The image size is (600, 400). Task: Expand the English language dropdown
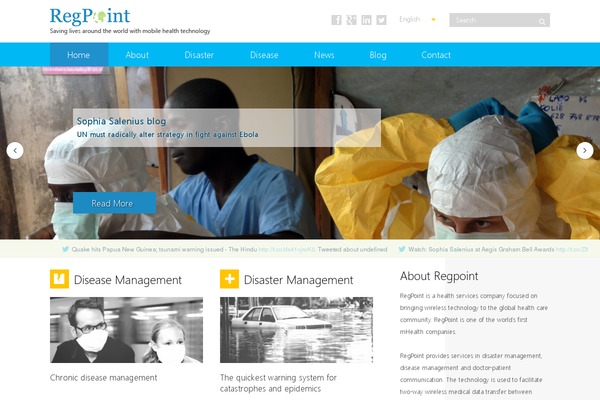pyautogui.click(x=417, y=19)
